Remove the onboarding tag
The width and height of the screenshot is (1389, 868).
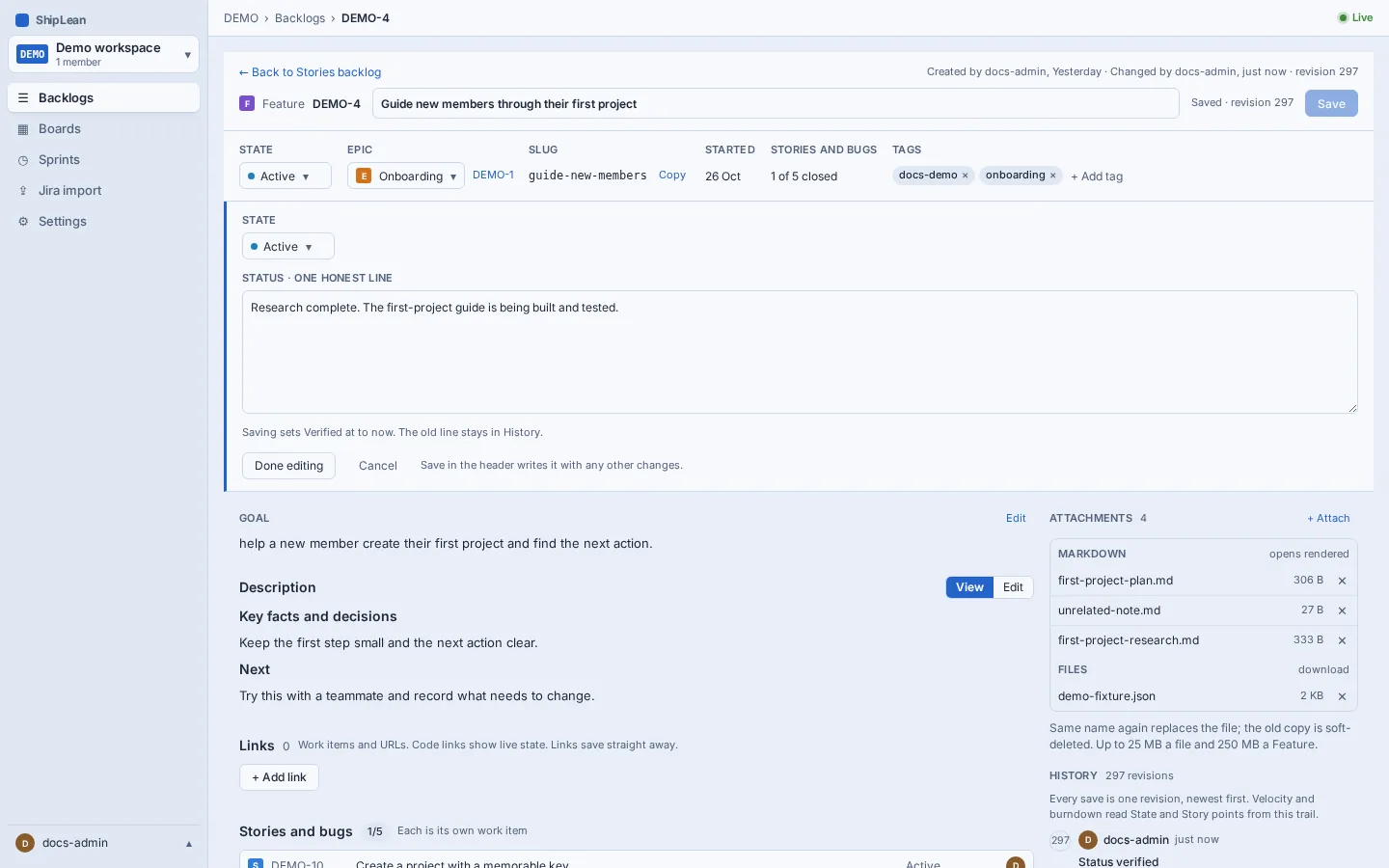point(1052,176)
